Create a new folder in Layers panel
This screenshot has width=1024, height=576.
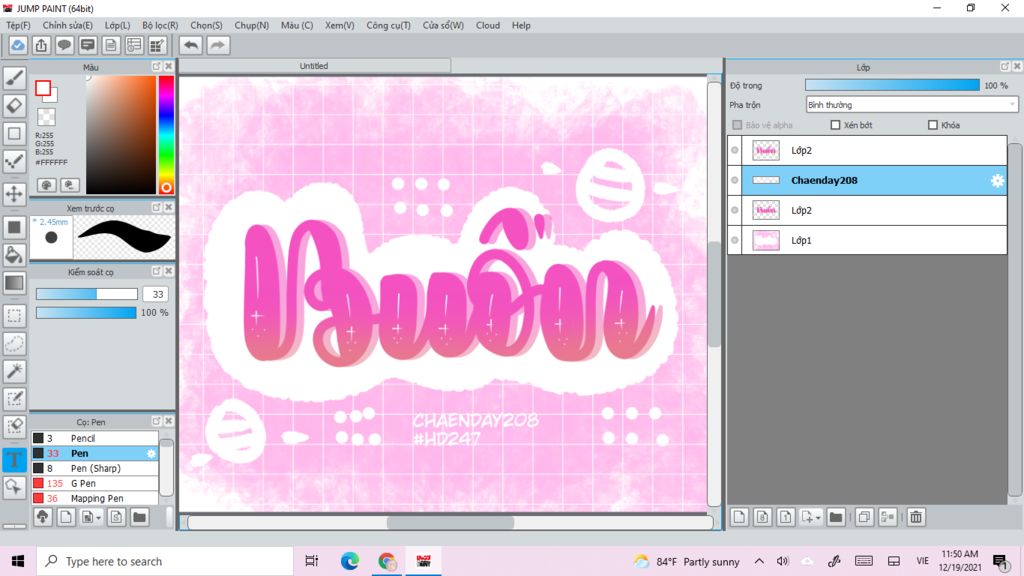835,517
